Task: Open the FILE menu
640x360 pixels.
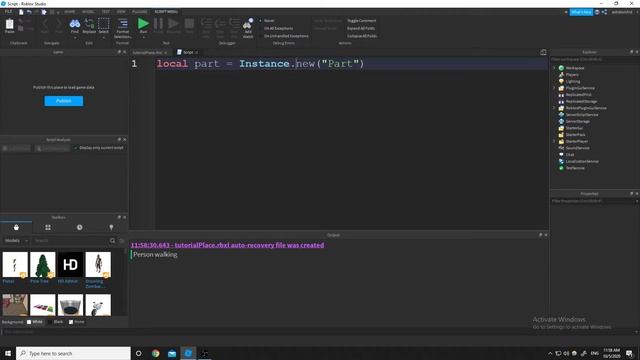Action: point(8,12)
